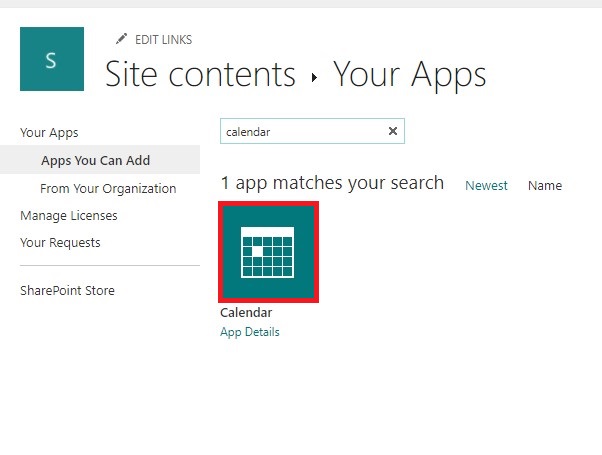
Task: Open From Your Organization section
Action: (108, 189)
